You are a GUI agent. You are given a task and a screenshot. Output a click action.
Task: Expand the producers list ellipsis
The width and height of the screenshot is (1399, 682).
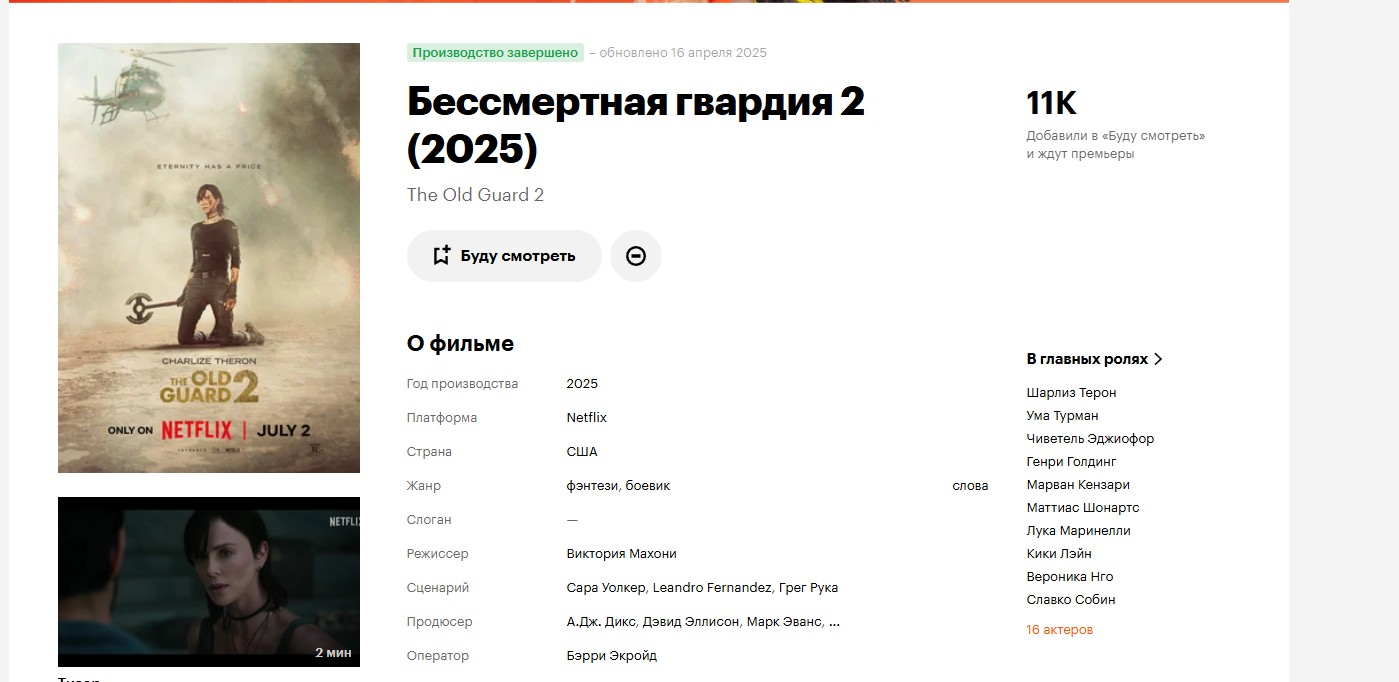click(x=835, y=623)
